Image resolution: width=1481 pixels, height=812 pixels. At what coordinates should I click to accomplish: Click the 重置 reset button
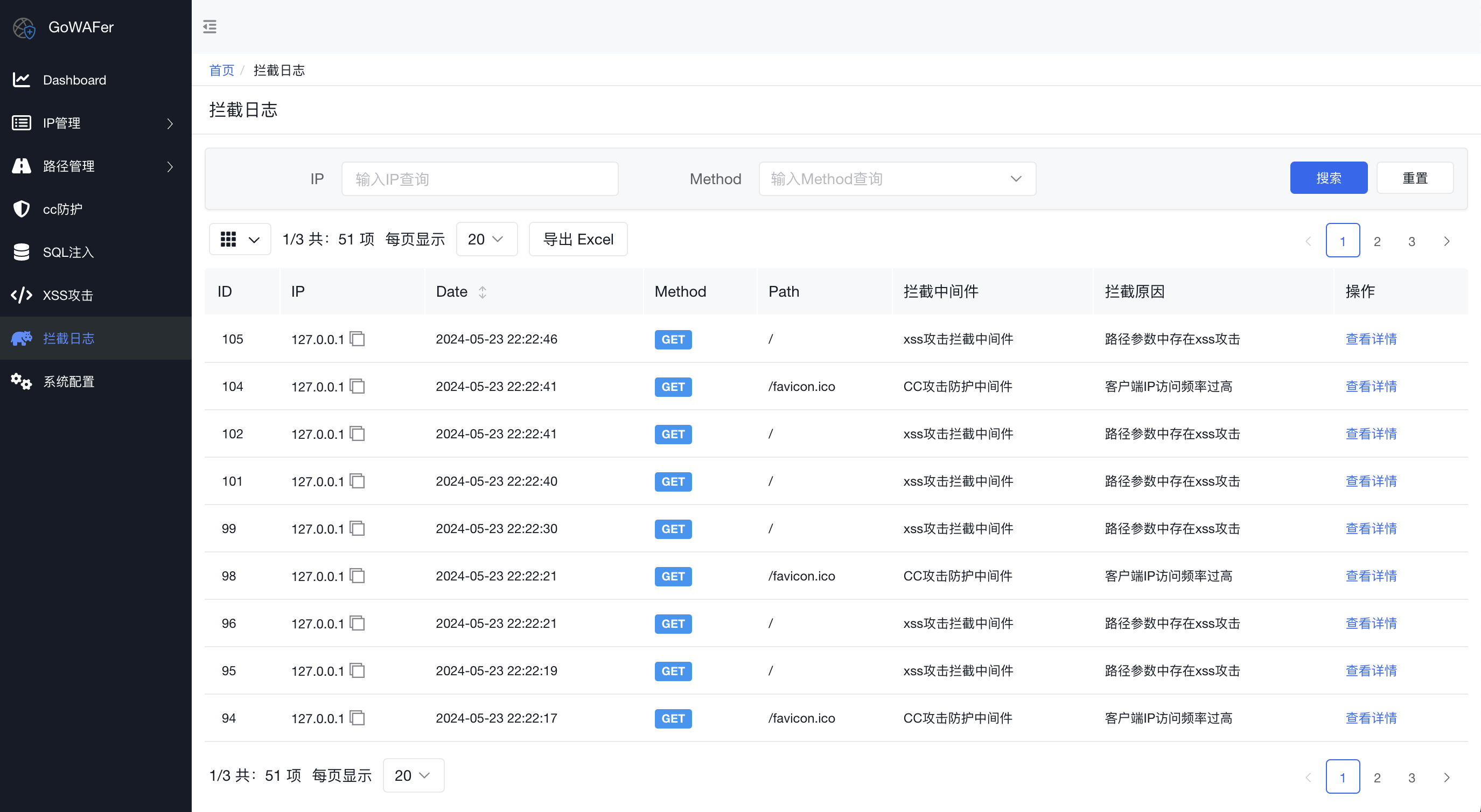[1415, 178]
